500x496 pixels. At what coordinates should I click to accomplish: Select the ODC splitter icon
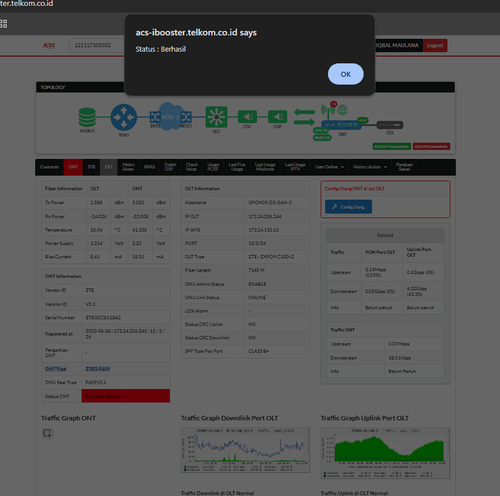pos(247,117)
